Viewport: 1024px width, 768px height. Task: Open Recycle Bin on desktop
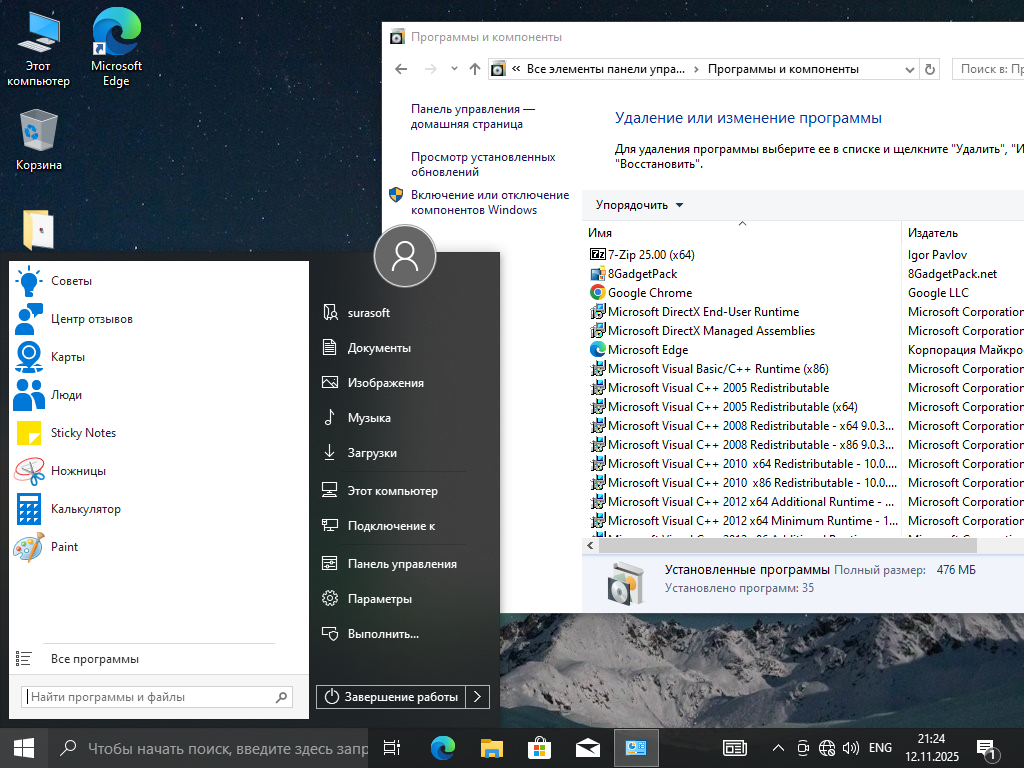[x=38, y=140]
